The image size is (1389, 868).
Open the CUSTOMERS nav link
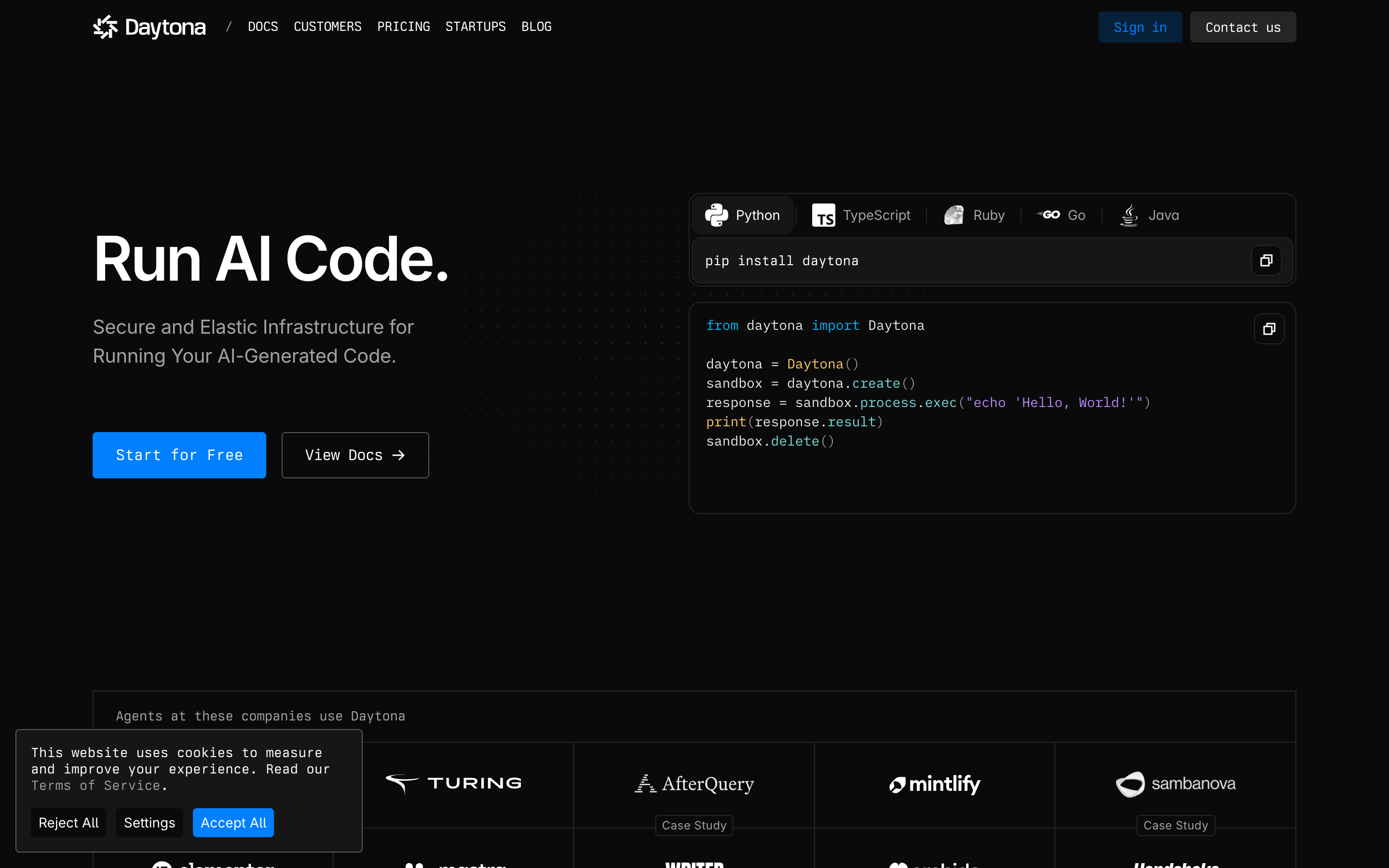point(328,27)
